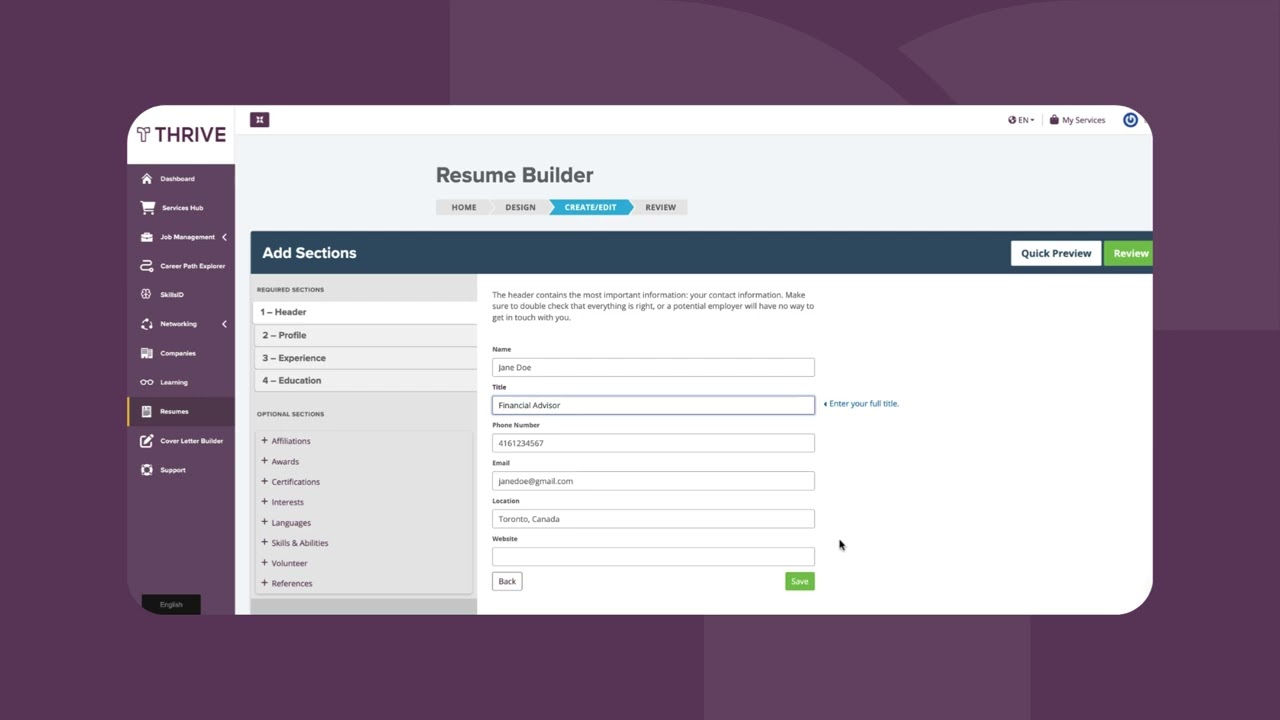The height and width of the screenshot is (720, 1280).
Task: Click the Name input field
Action: pos(653,367)
